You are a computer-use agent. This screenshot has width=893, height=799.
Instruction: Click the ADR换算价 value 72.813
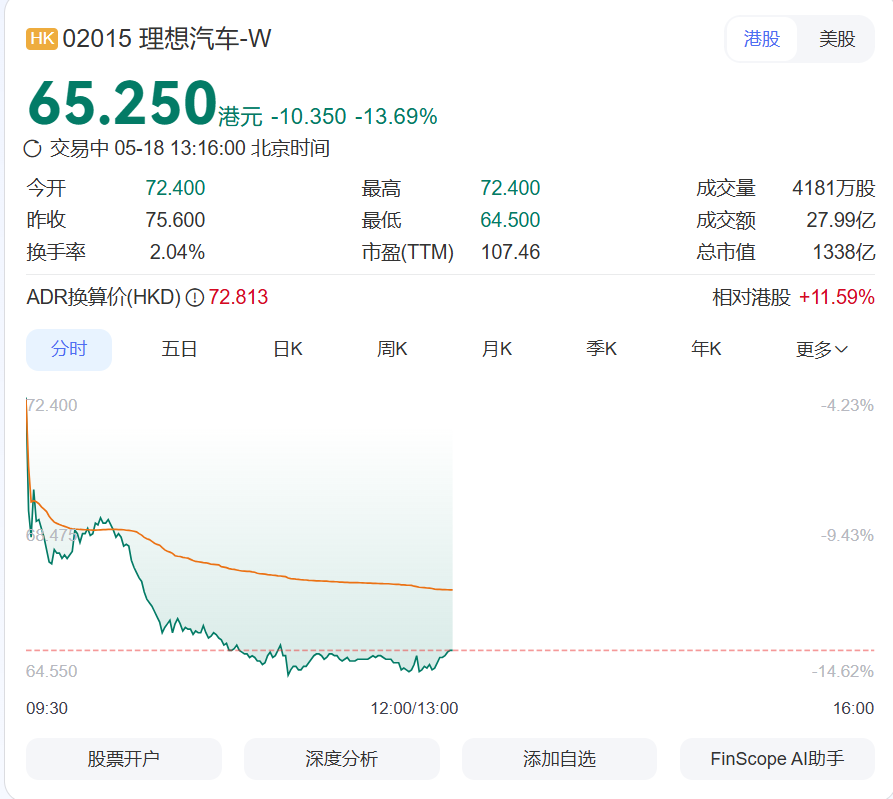pyautogui.click(x=238, y=297)
